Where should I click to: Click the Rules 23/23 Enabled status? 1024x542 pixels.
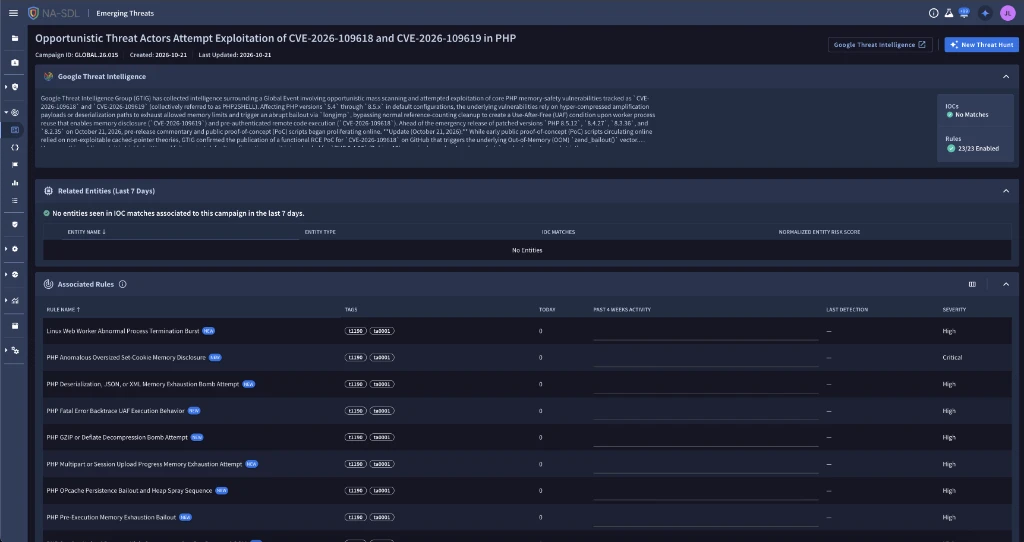pos(973,148)
